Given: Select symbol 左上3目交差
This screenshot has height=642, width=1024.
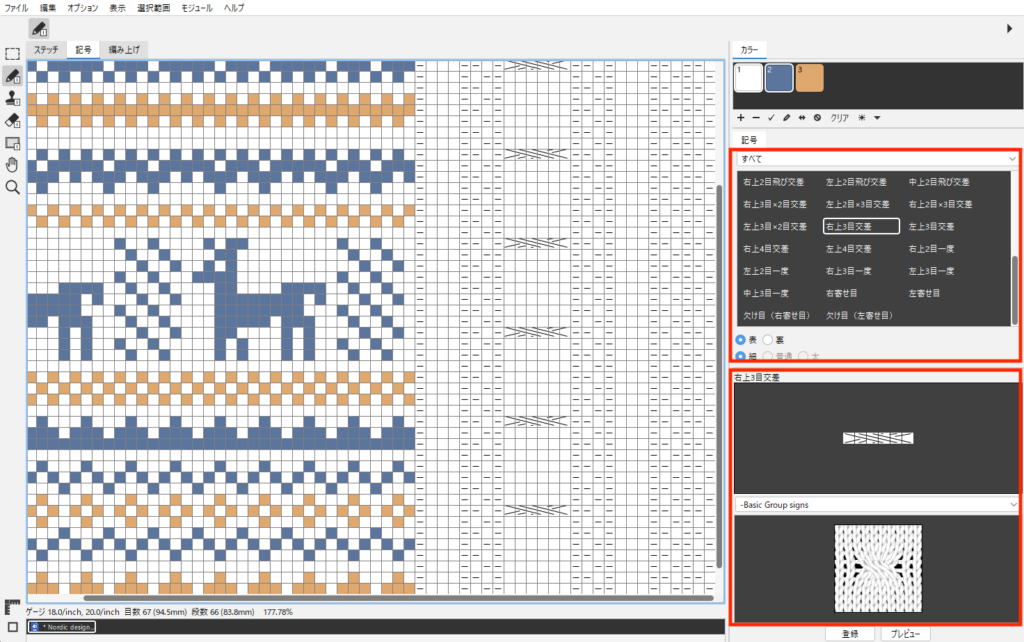Looking at the screenshot, I should (931, 227).
